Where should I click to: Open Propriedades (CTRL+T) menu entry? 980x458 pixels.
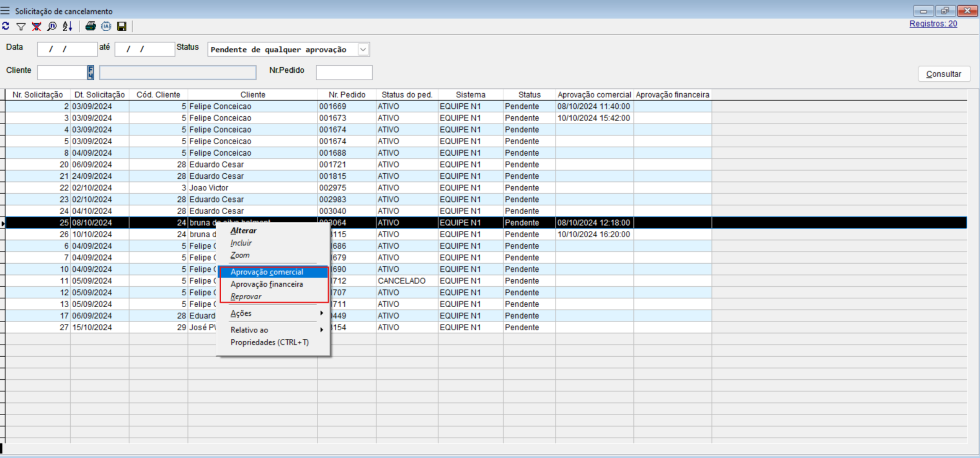(269, 342)
